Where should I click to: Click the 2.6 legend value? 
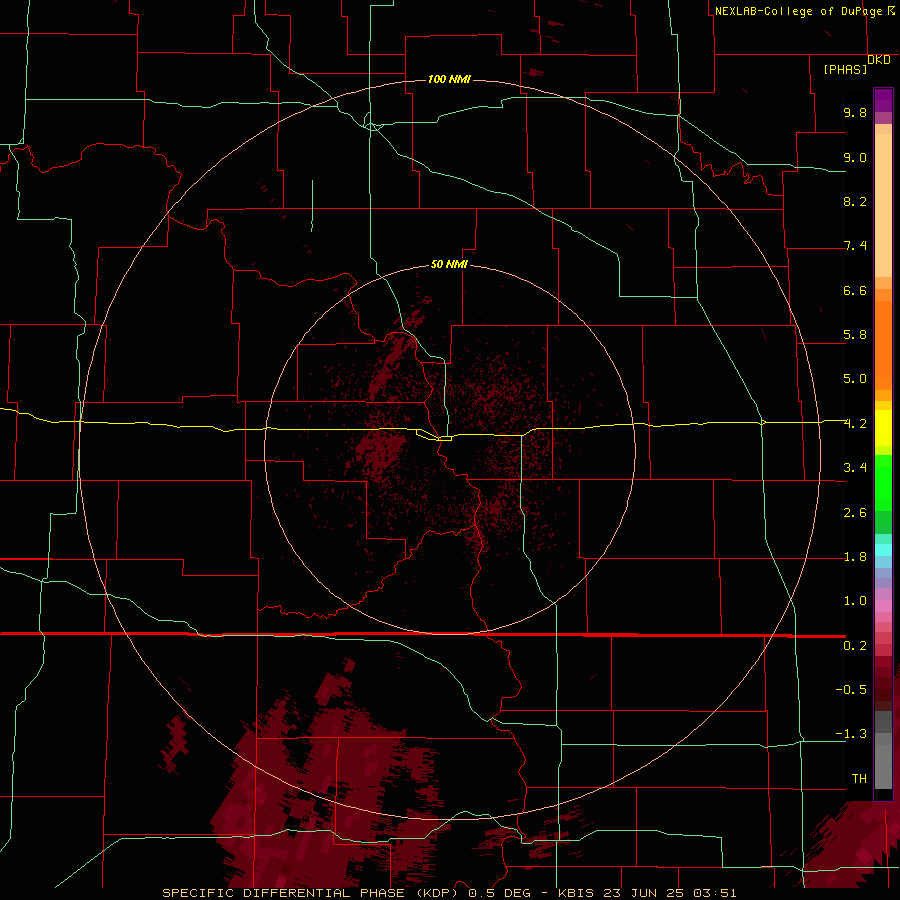(855, 513)
